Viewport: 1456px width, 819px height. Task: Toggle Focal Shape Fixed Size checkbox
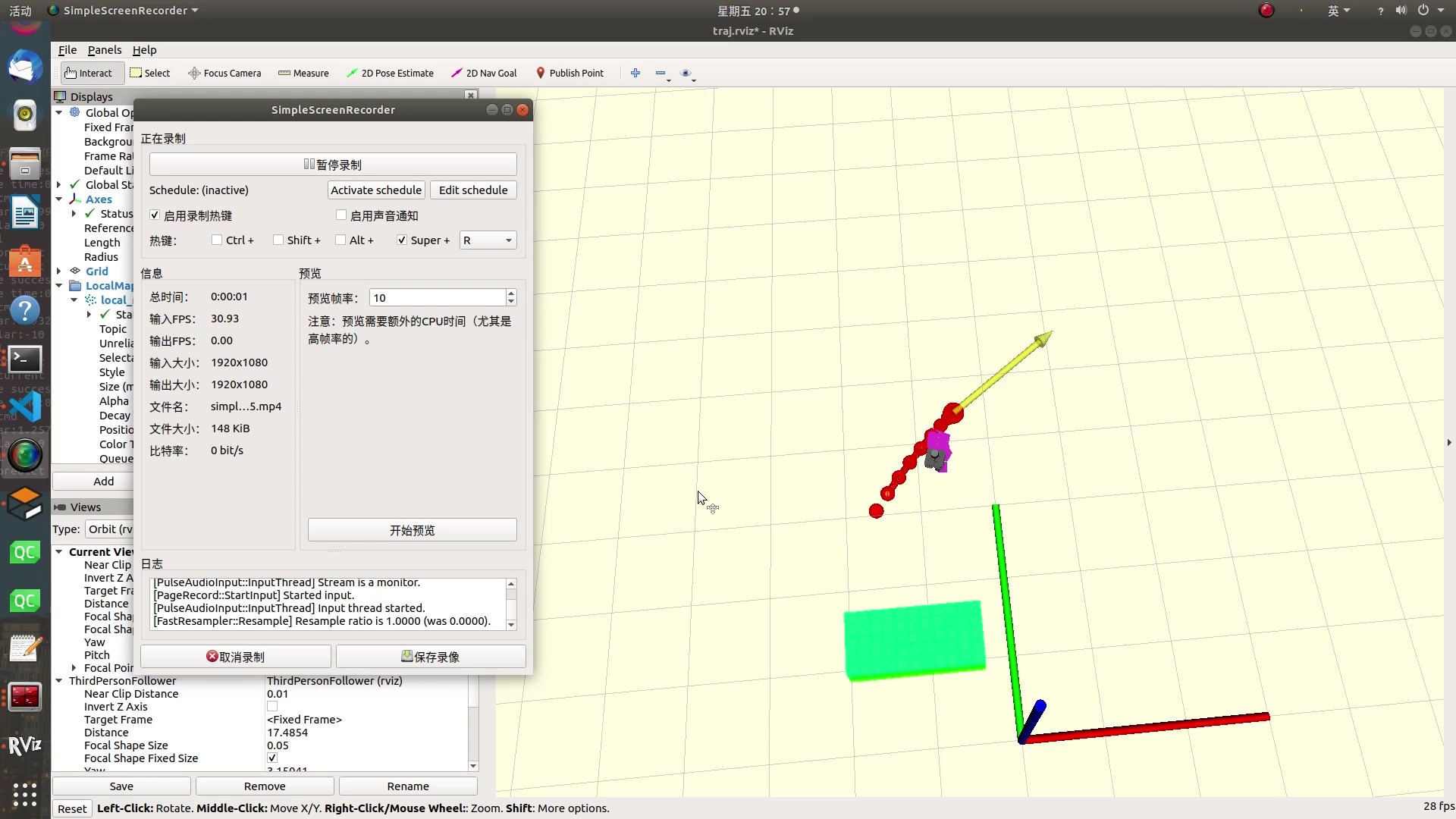tap(272, 758)
